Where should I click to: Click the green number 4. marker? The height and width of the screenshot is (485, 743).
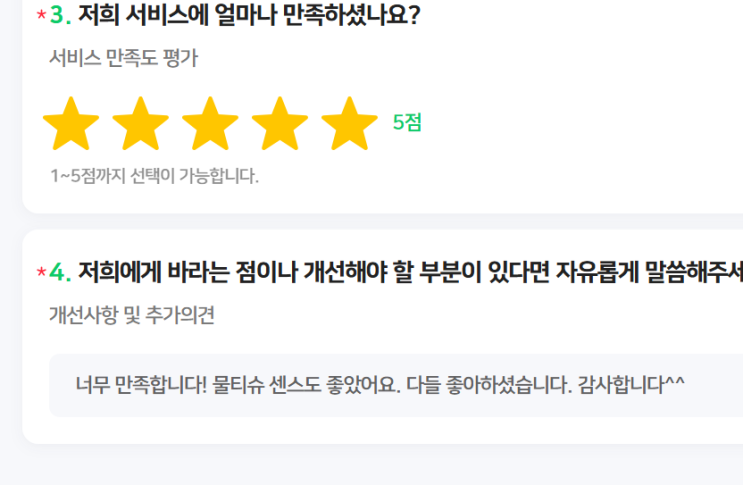point(60,272)
